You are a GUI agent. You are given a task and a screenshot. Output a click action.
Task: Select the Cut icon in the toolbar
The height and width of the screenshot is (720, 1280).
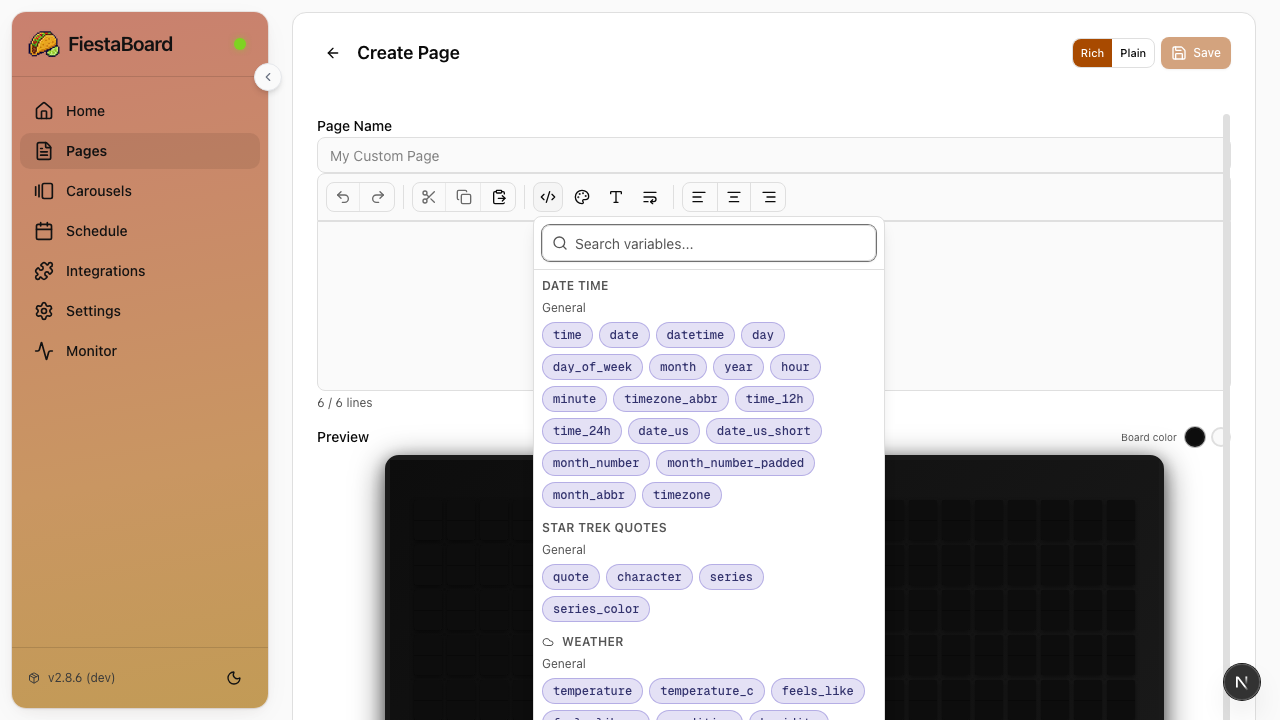428,197
